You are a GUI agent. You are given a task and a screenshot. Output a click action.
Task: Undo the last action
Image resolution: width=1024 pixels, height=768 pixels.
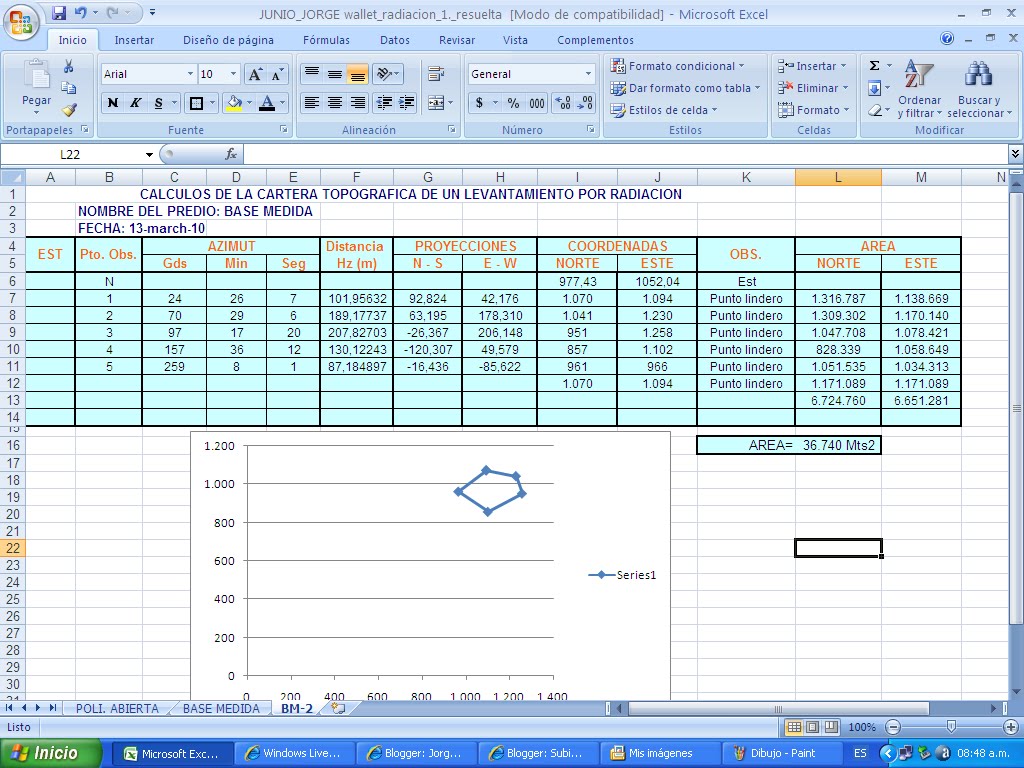80,12
